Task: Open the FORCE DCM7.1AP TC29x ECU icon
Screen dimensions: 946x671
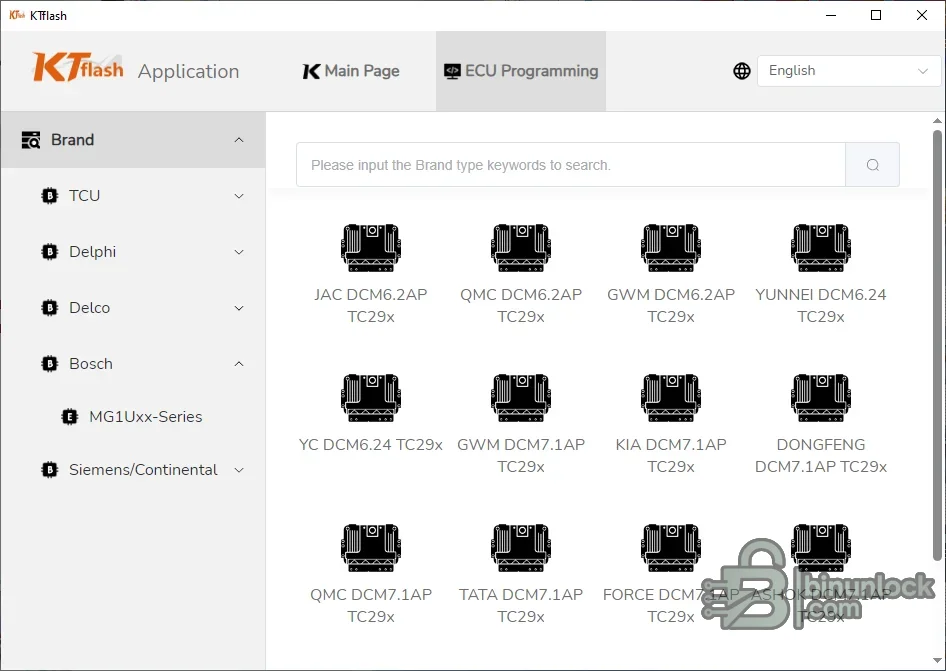Action: [671, 548]
